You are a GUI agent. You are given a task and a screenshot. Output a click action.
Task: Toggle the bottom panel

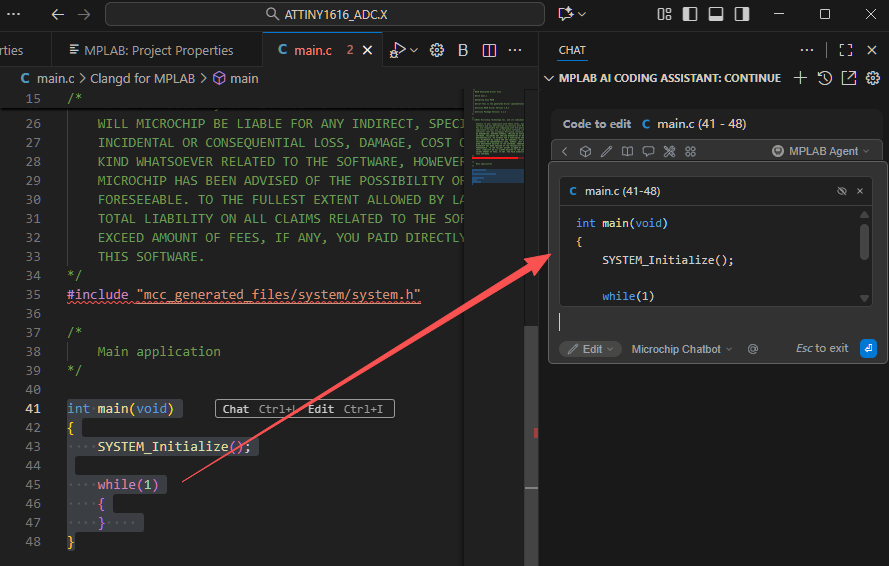[x=716, y=14]
